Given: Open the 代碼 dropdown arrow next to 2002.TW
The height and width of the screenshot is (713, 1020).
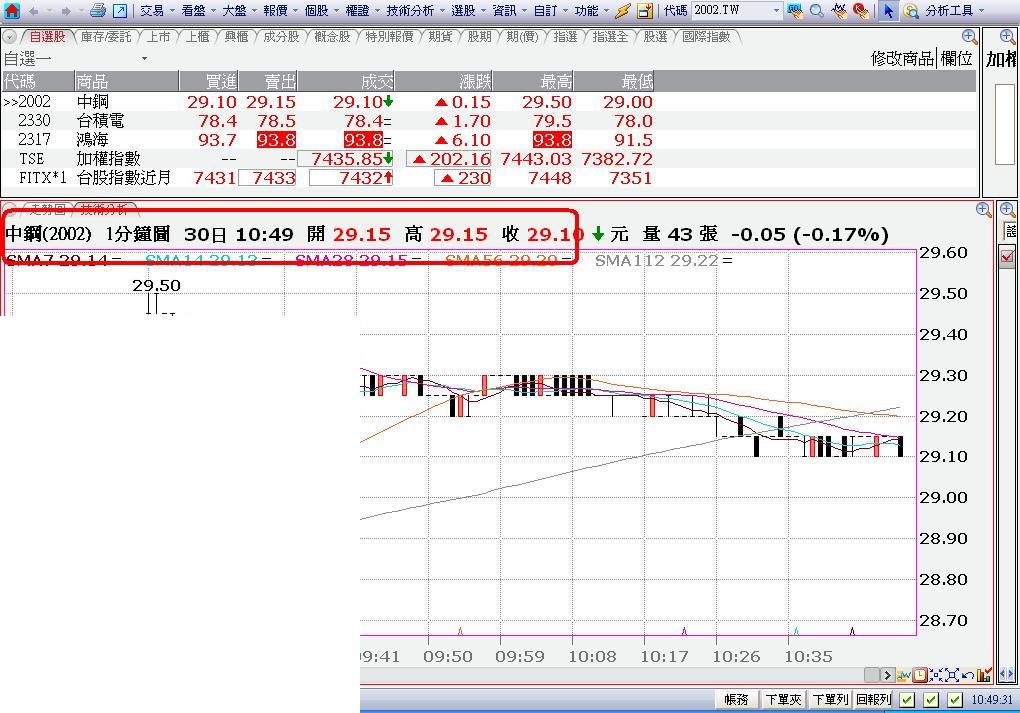Looking at the screenshot, I should 776,11.
